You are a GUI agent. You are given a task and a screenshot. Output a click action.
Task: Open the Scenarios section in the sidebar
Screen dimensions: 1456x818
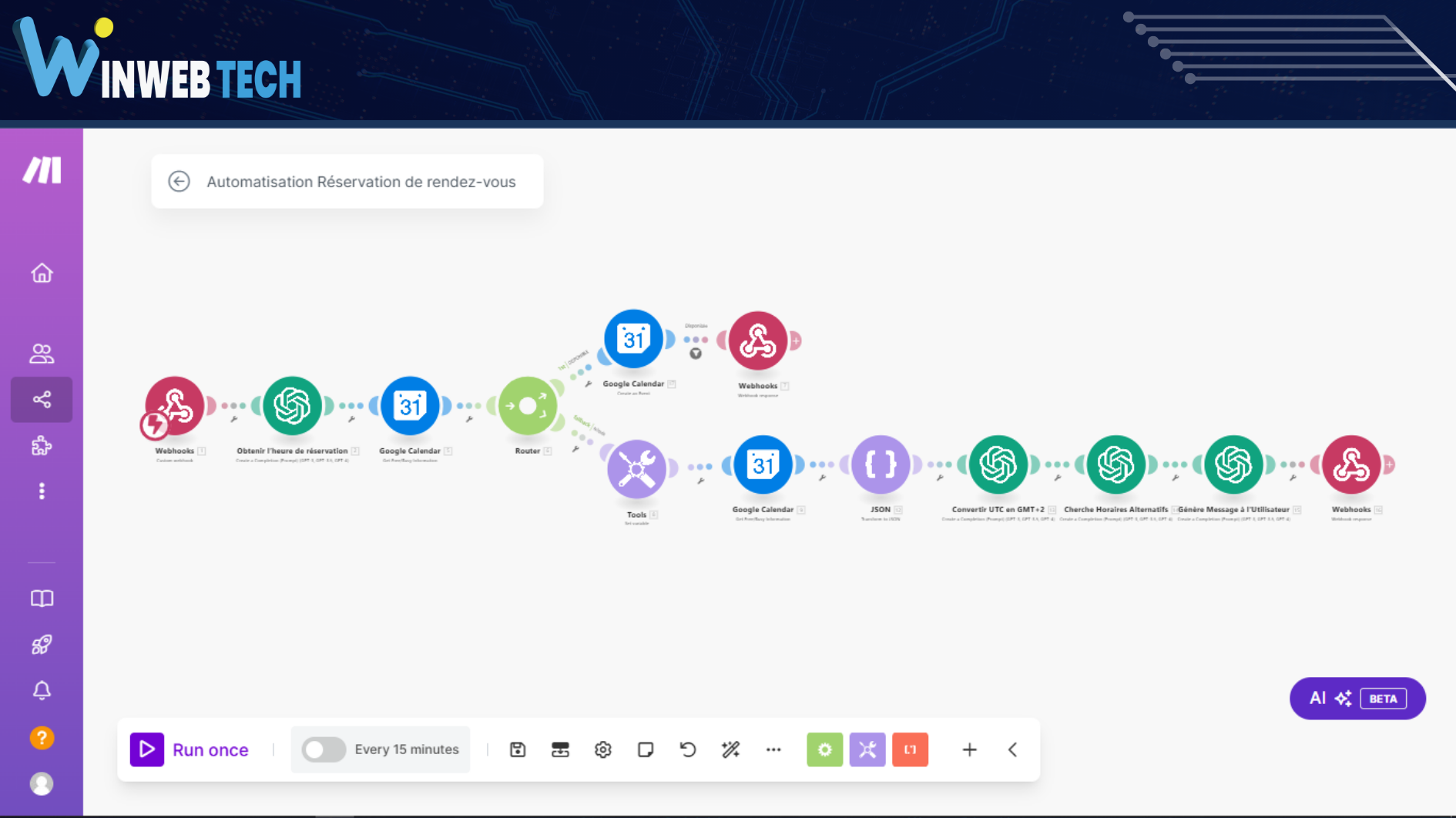click(42, 399)
